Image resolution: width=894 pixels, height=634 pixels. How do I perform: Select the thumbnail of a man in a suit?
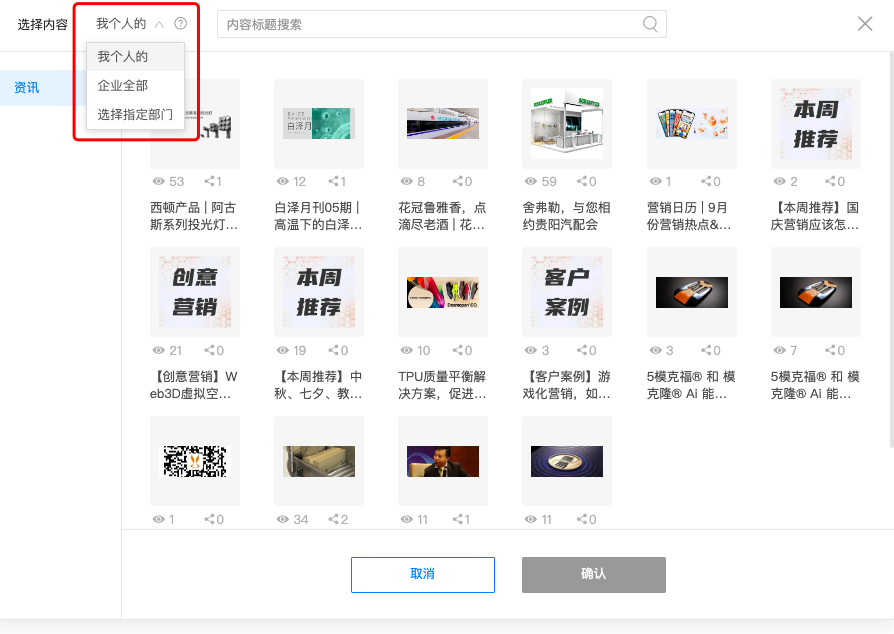443,461
